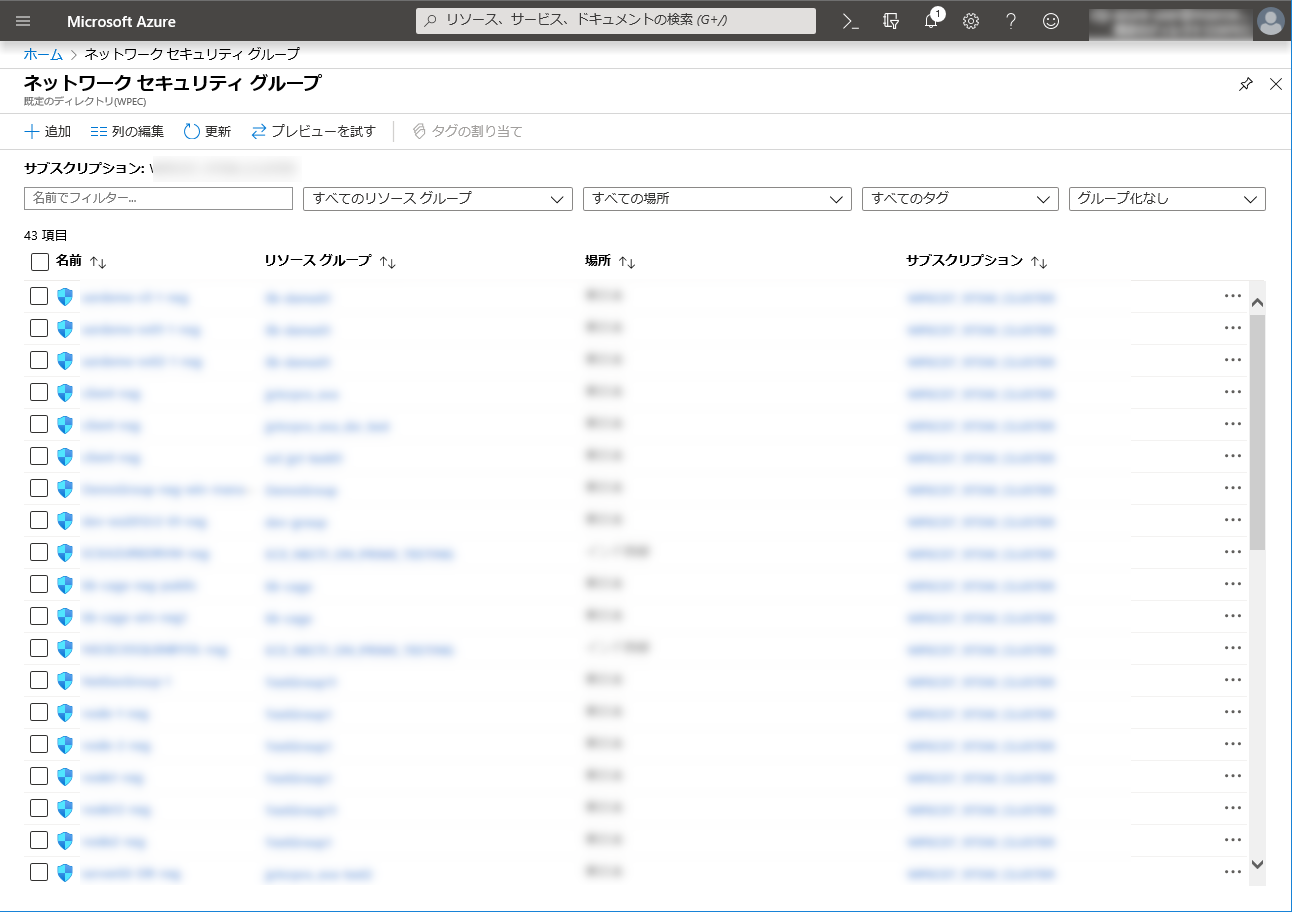Open the directory and subscription filter icon

click(x=891, y=21)
